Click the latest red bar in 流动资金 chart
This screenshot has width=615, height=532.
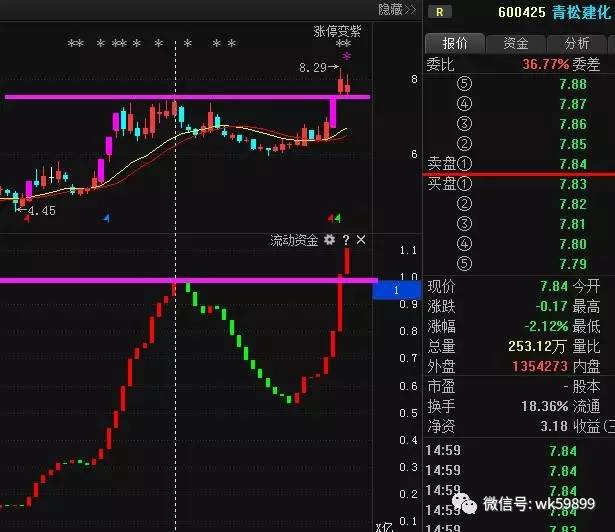347,261
